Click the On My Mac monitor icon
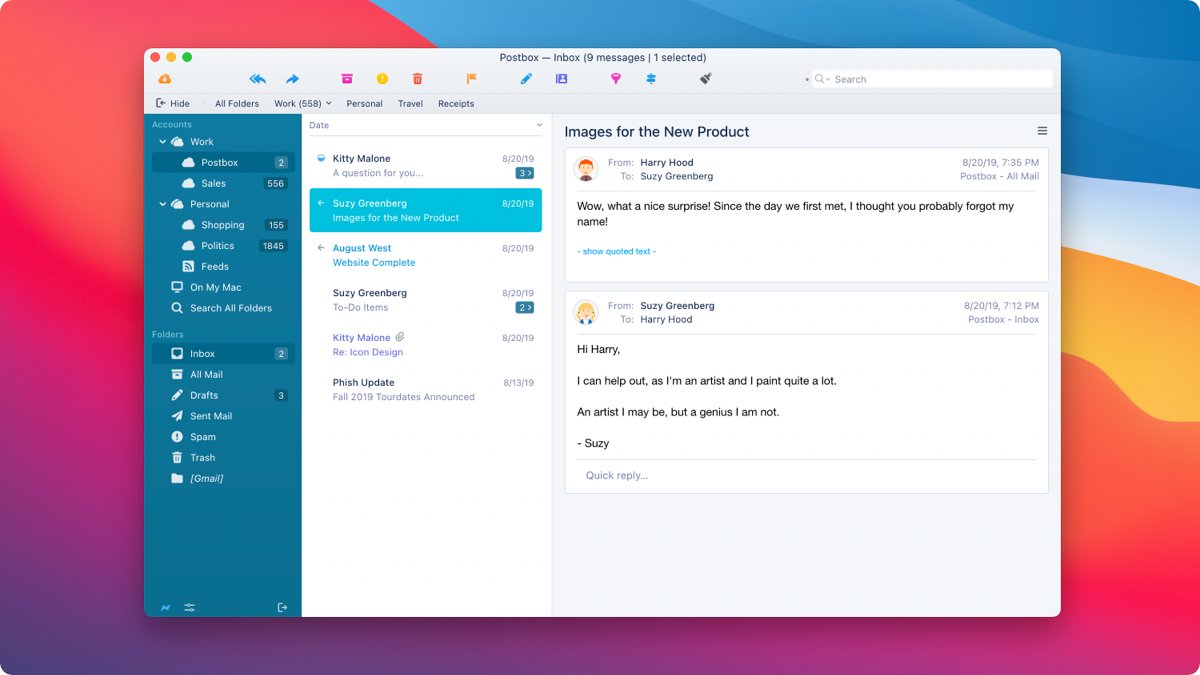 click(x=177, y=287)
